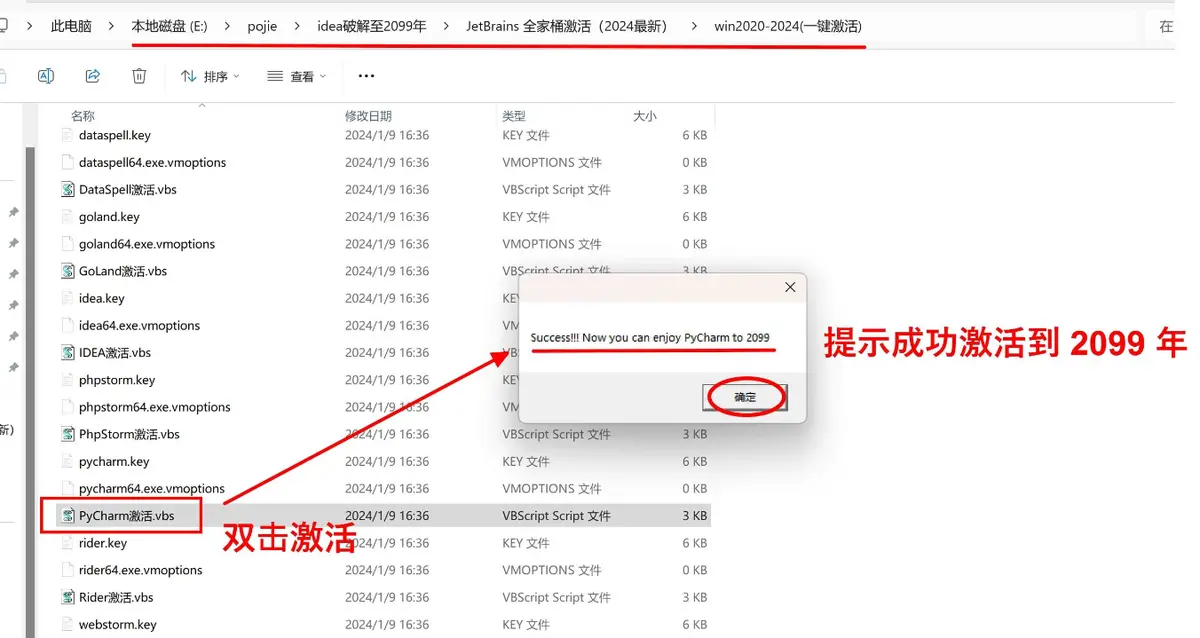
Task: Click the file icon of pycharm.key
Action: point(68,461)
